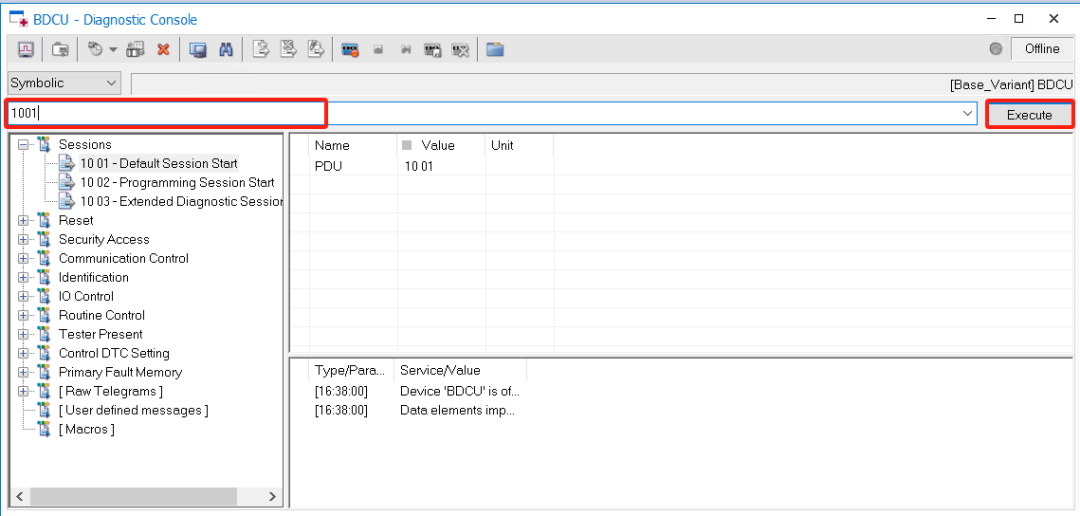Click the delete message document icon
1080x516 pixels.
tap(288, 49)
